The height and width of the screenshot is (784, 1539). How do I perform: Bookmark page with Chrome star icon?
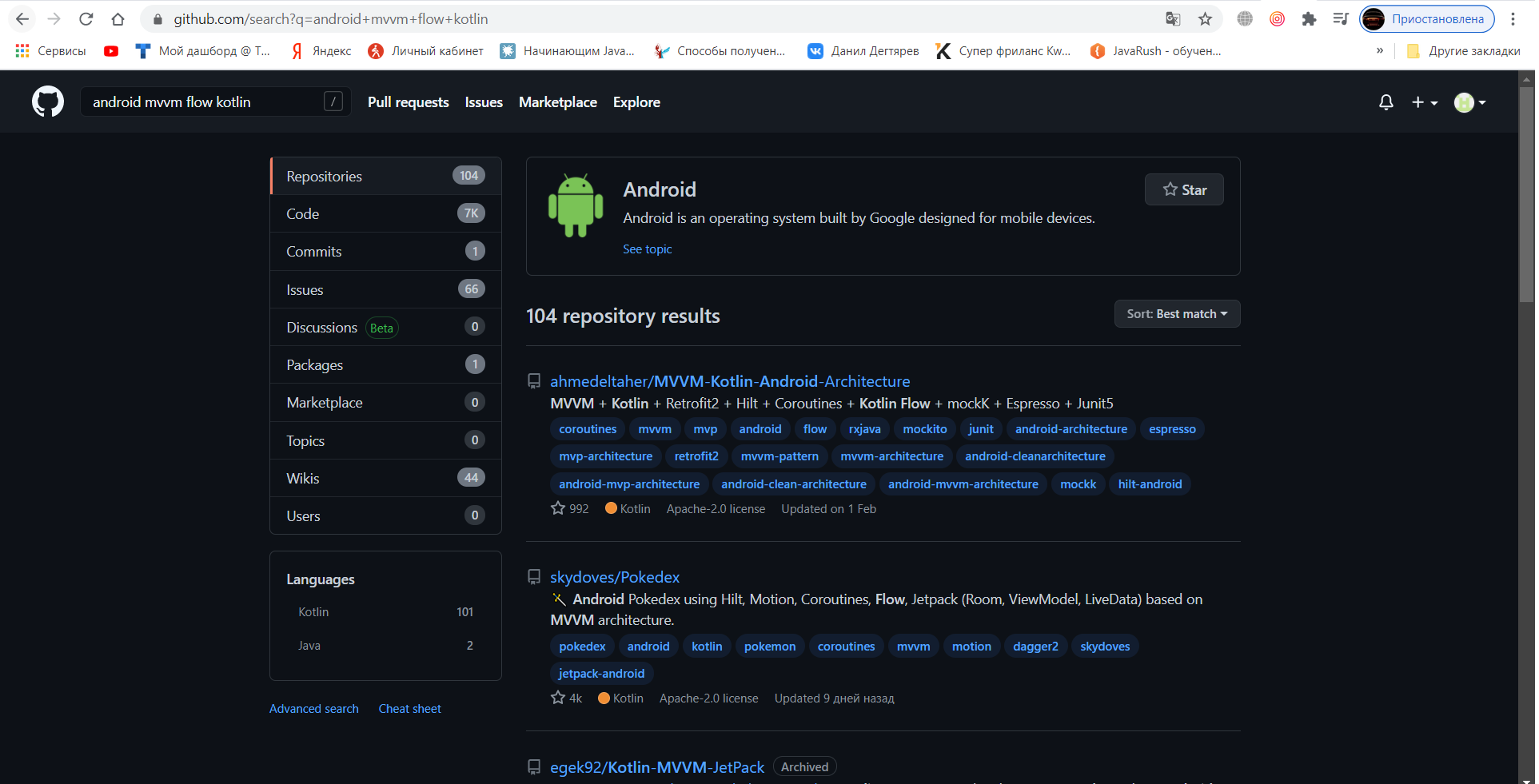pyautogui.click(x=1205, y=19)
